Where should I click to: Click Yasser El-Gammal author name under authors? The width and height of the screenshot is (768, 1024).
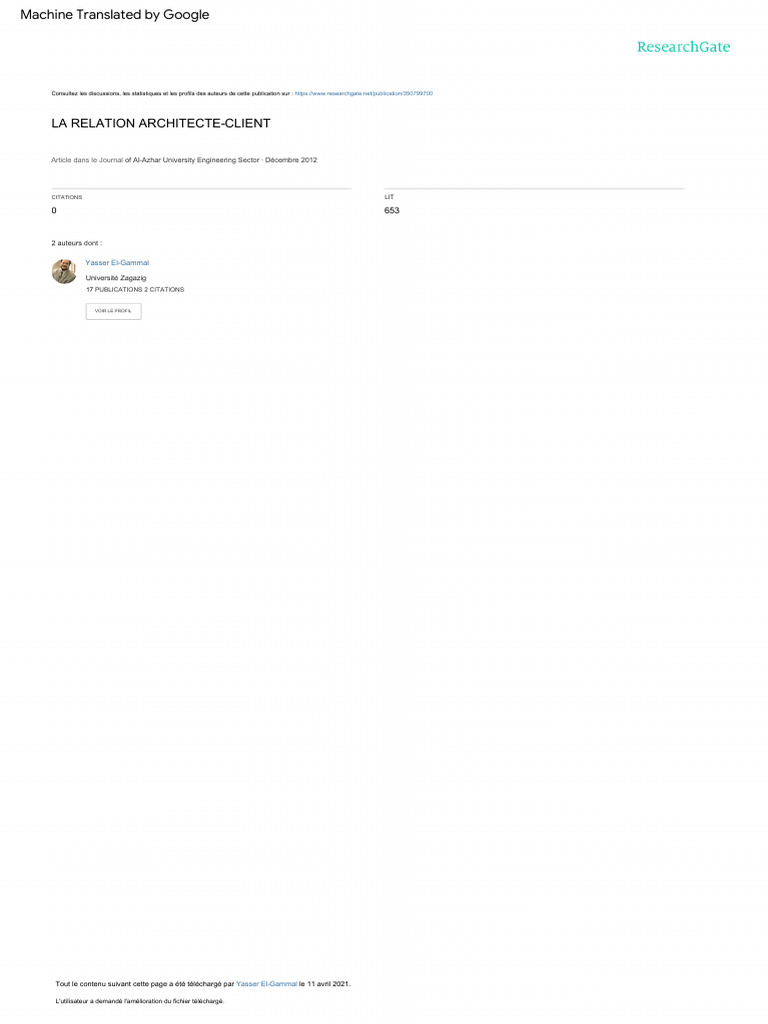pos(117,263)
